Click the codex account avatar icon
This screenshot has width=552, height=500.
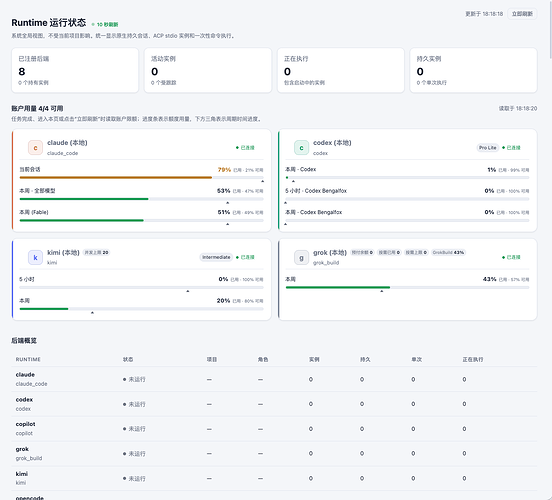[301, 148]
